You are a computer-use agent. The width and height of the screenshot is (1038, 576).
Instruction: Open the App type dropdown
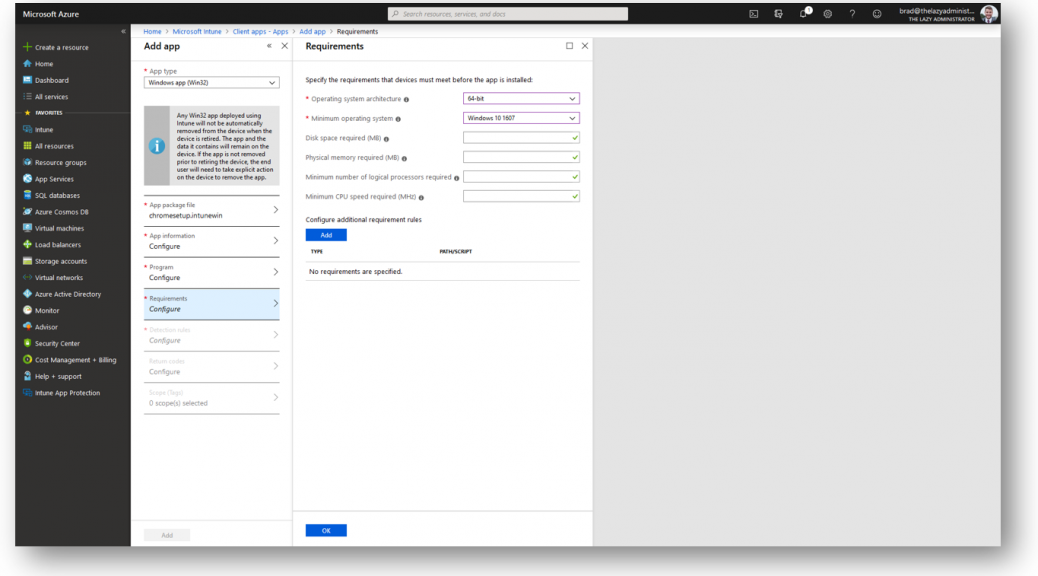click(212, 83)
